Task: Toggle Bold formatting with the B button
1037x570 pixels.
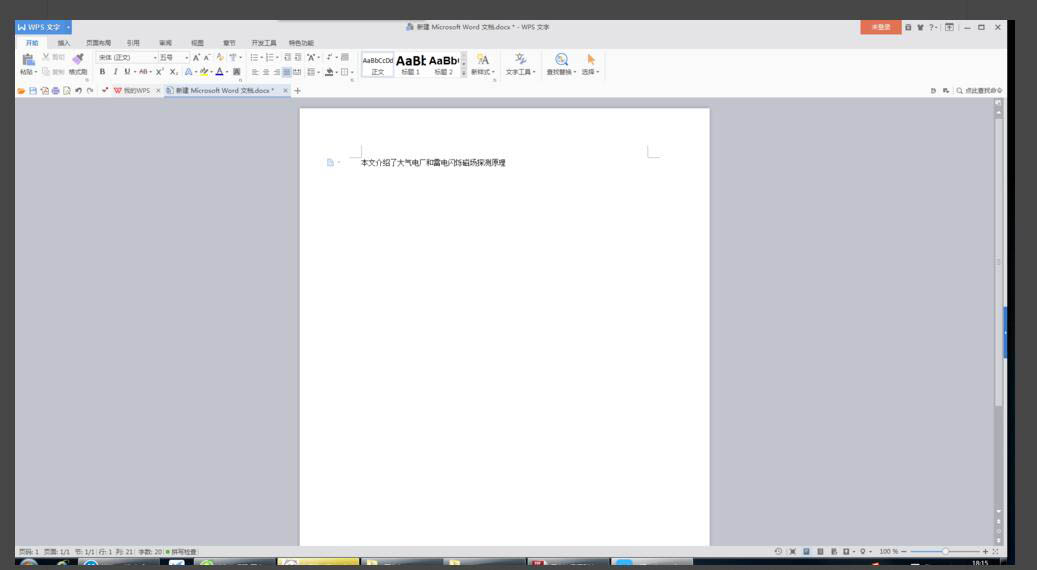Action: [x=102, y=72]
